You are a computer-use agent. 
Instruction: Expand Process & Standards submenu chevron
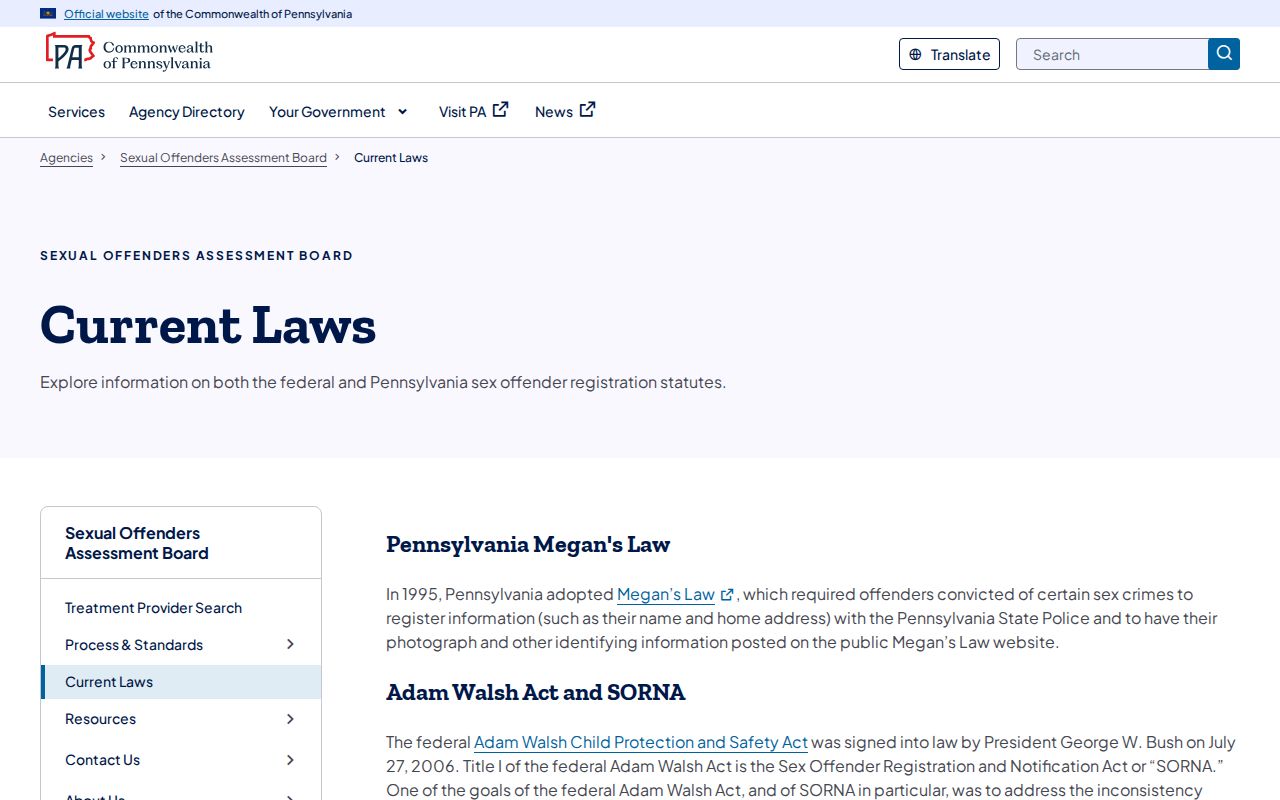pos(291,644)
